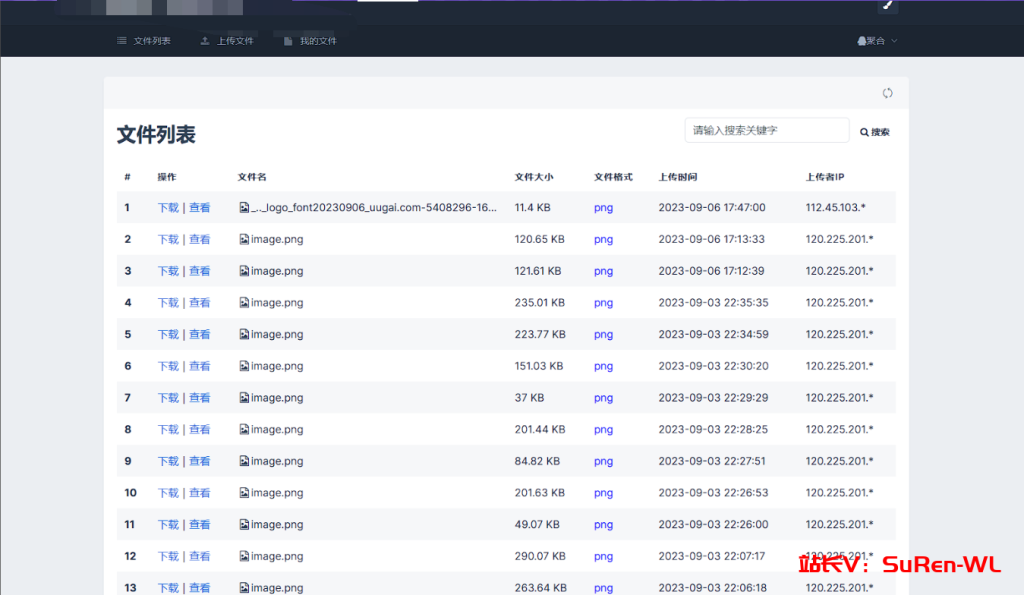This screenshot has height=595, width=1024.
Task: Click the file icon of row 1
Action: point(244,208)
